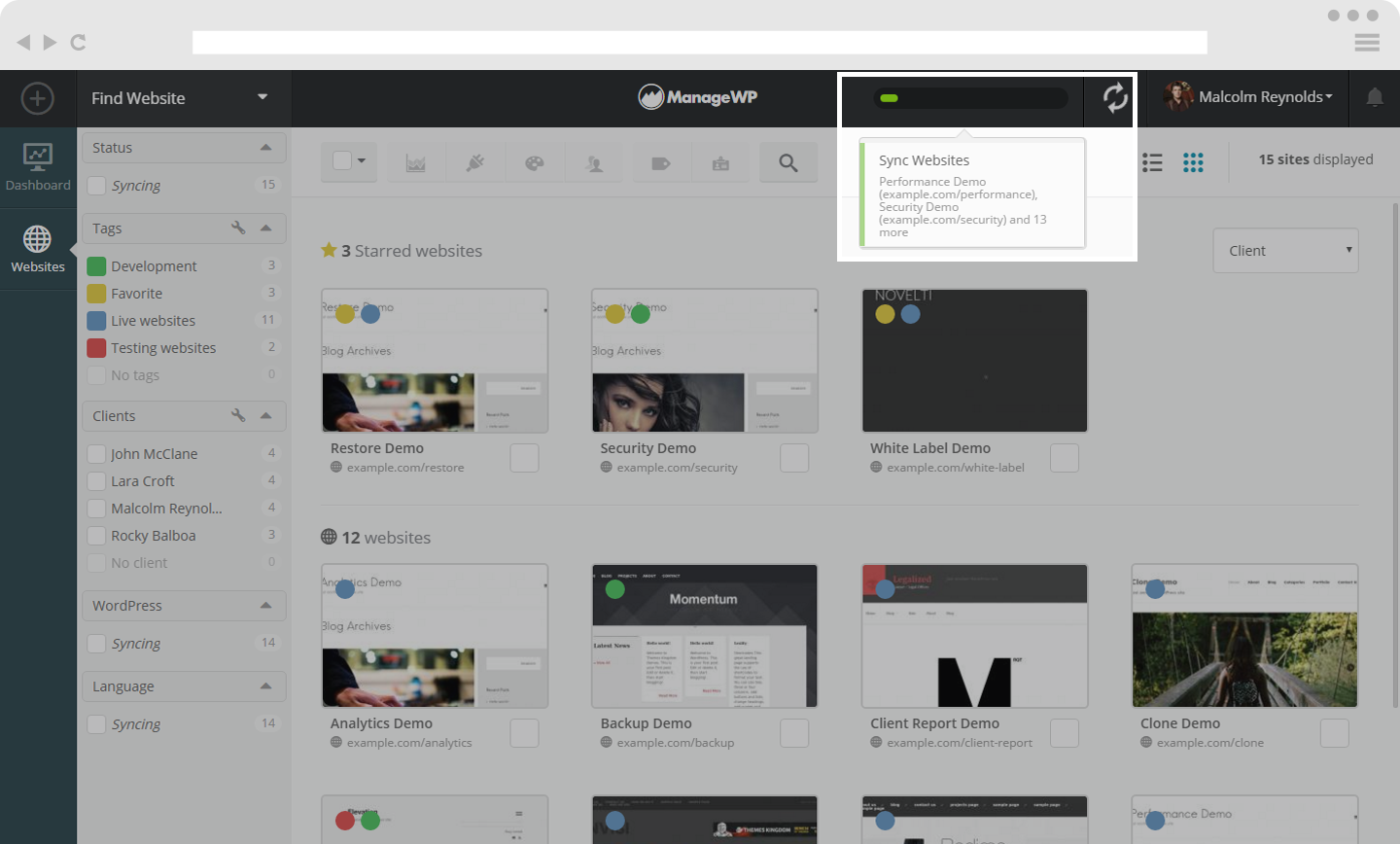This screenshot has height=844, width=1400.
Task: Click the sync progress bar
Action: tap(970, 98)
